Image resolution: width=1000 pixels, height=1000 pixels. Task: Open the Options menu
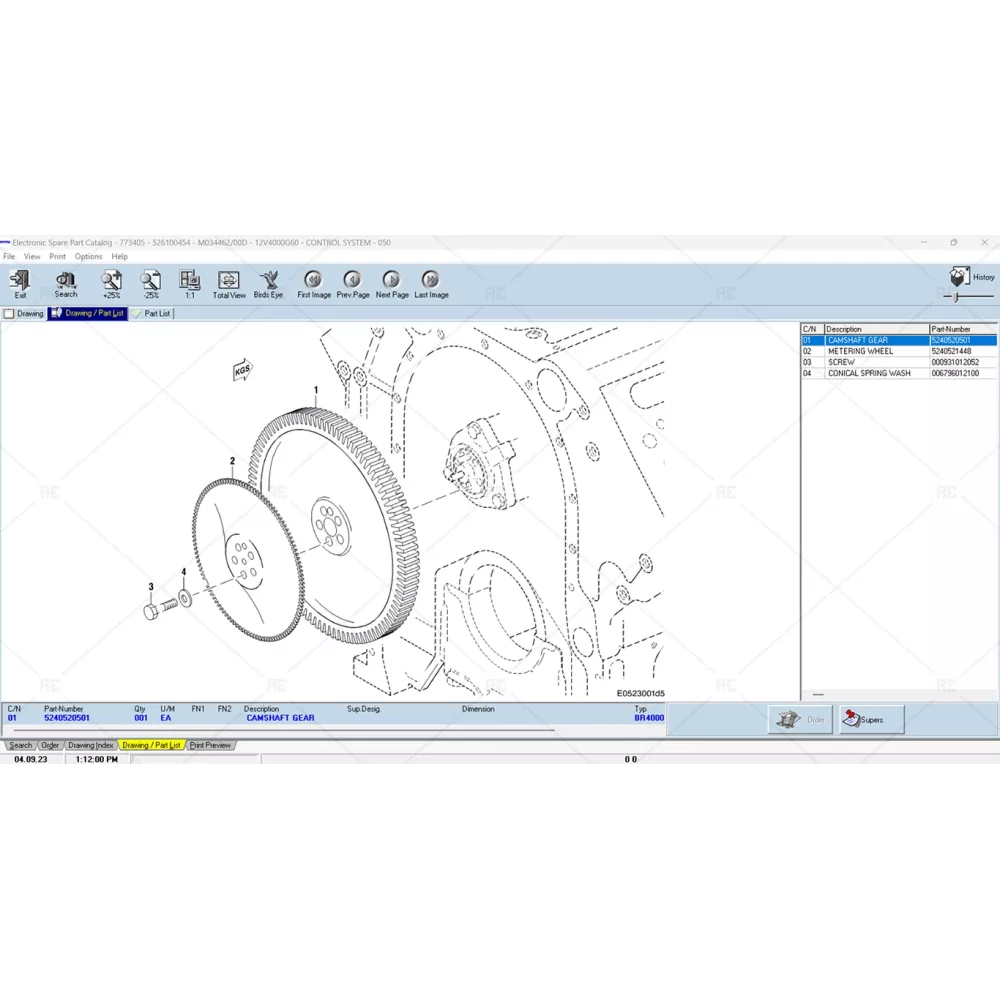[88, 257]
